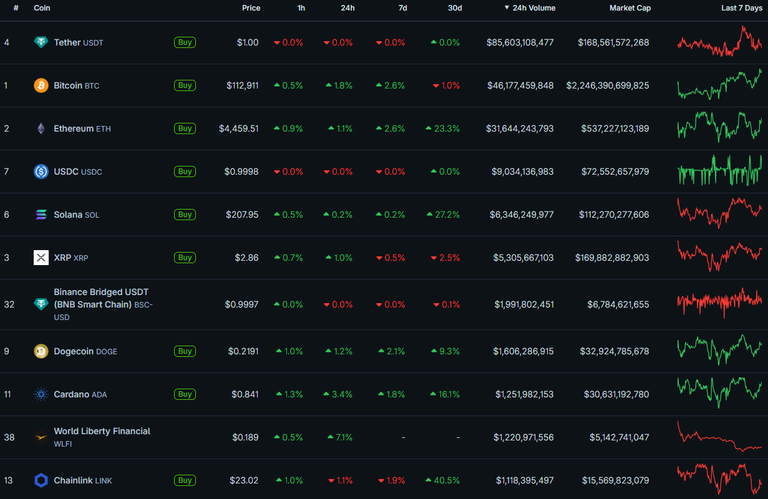Open the XRP coin page link
Screen dimensions: 768x499
tap(71, 258)
